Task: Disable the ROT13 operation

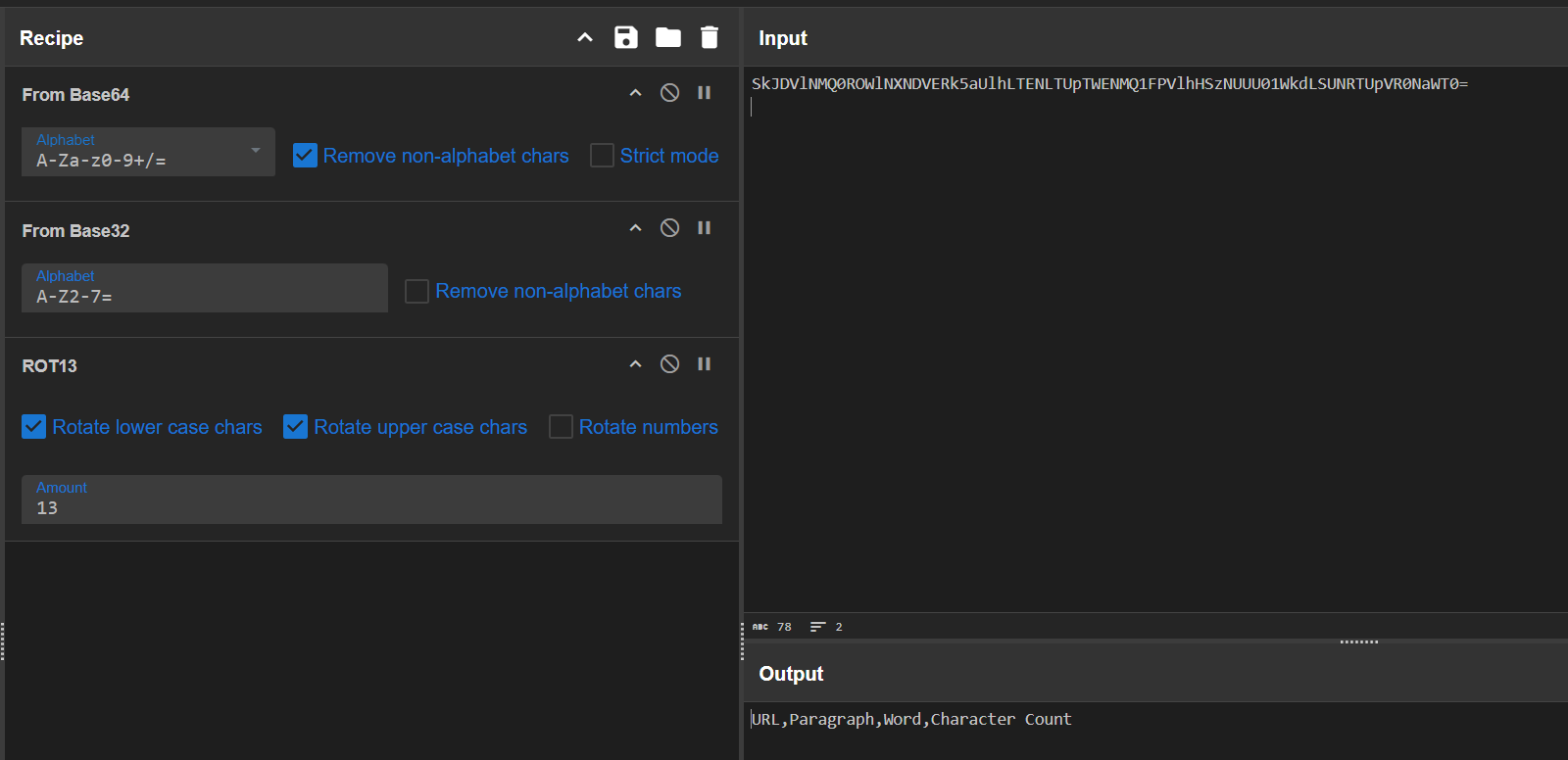Action: click(669, 364)
